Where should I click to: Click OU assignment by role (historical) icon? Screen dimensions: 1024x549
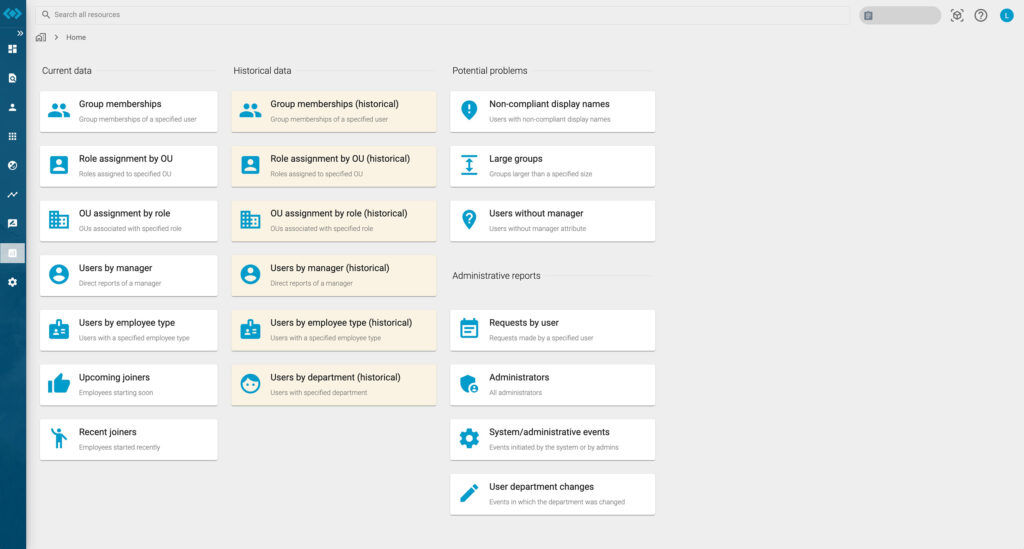(x=250, y=219)
